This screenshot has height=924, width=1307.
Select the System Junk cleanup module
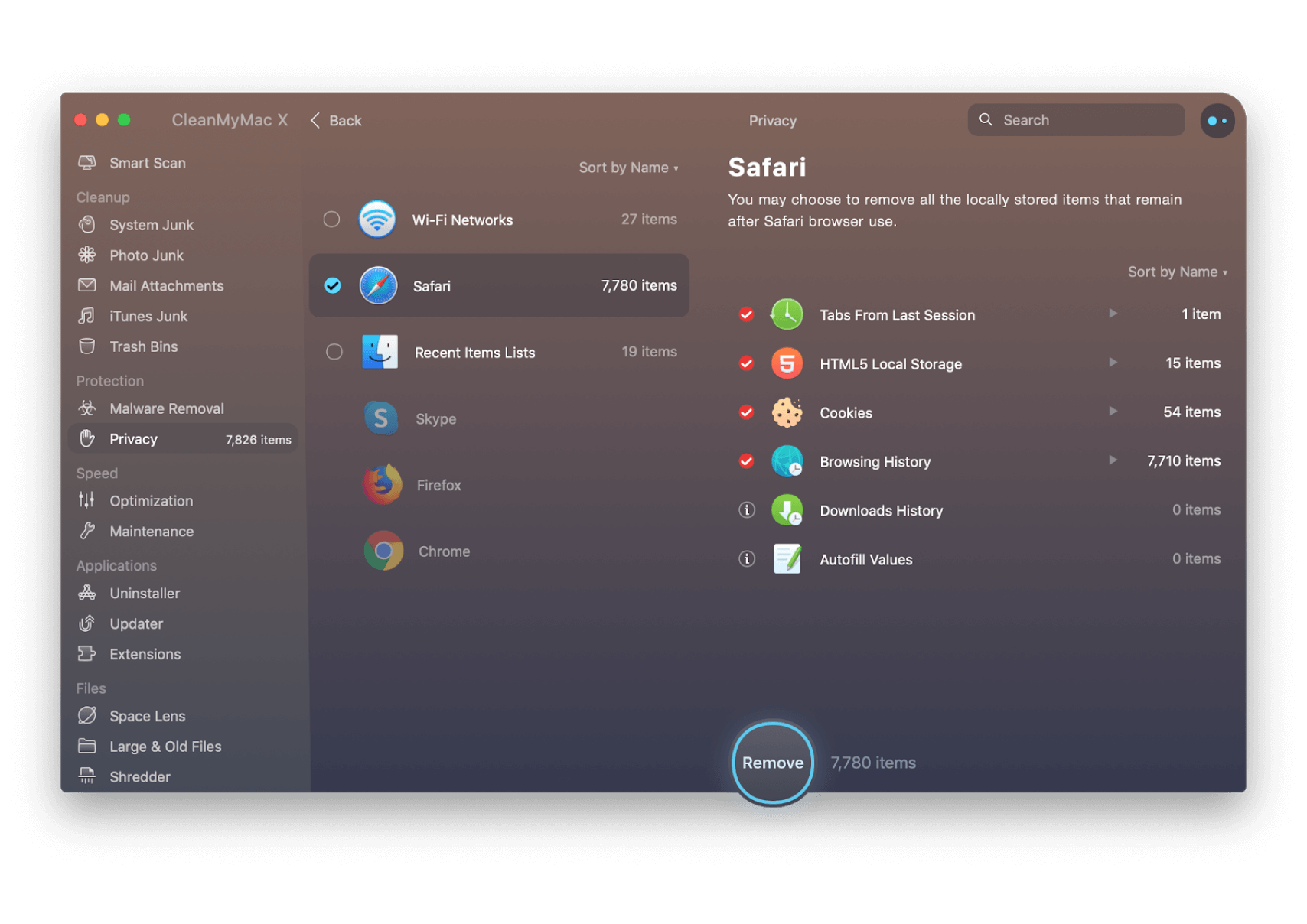pos(150,224)
